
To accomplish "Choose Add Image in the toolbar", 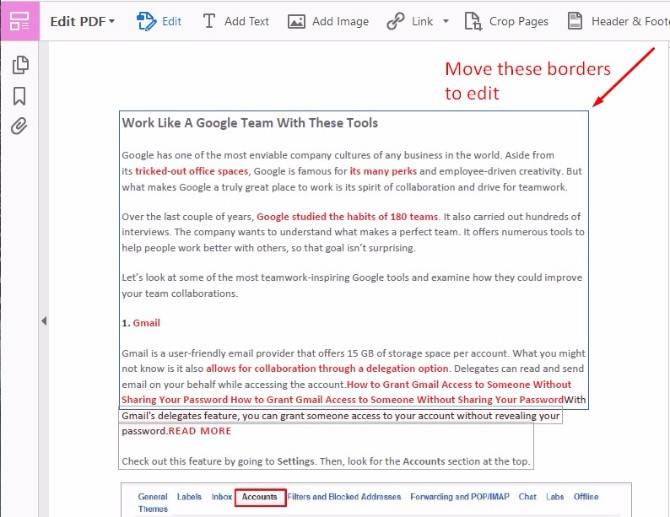I will pos(340,21).
